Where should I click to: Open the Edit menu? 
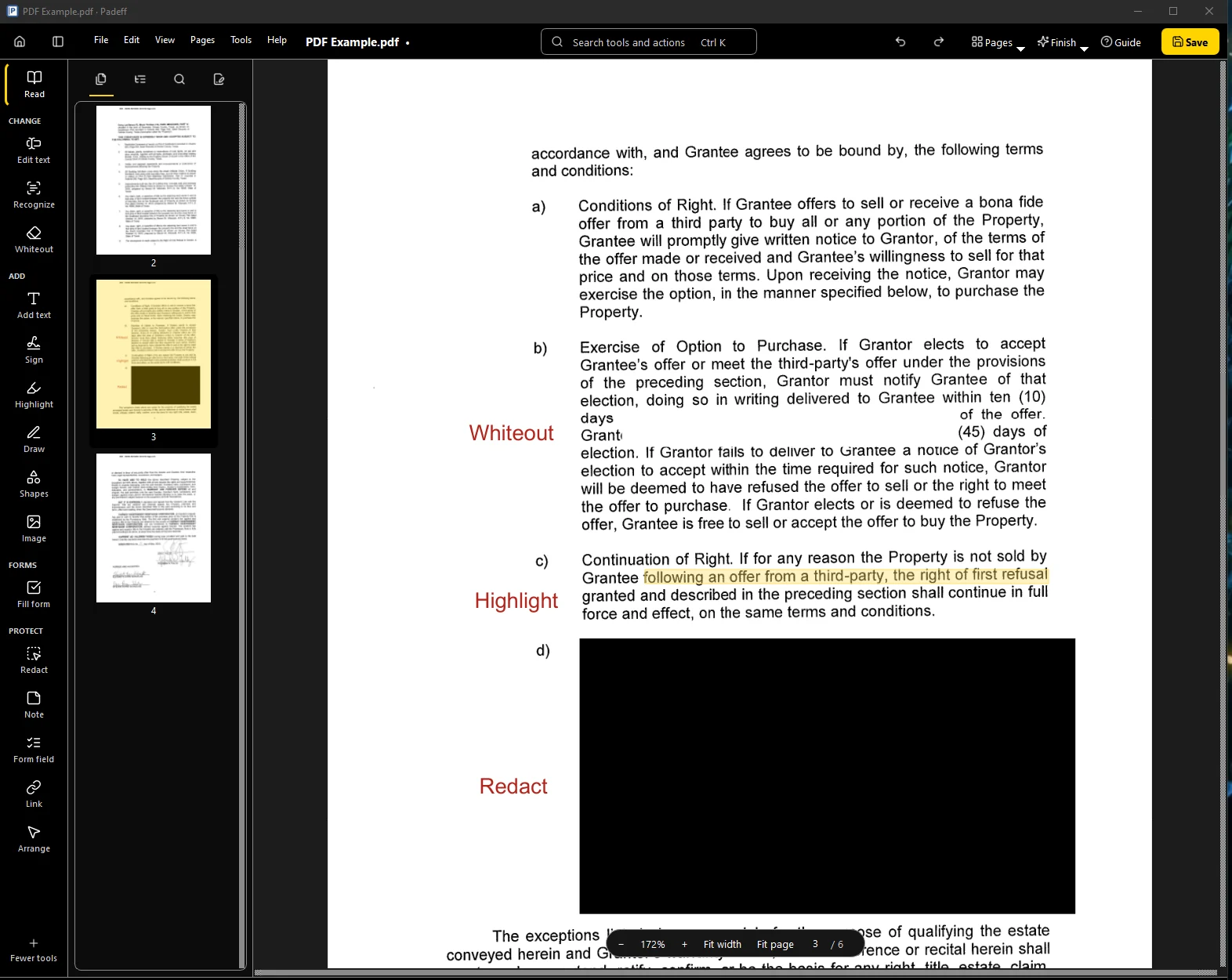[132, 40]
